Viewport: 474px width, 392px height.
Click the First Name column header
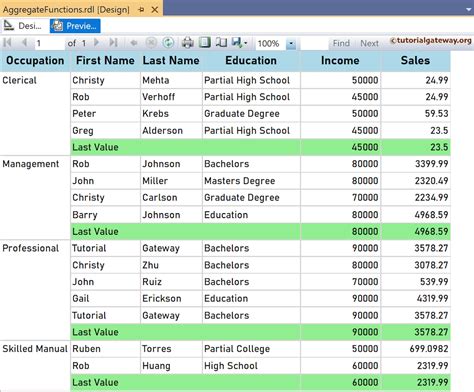click(105, 61)
